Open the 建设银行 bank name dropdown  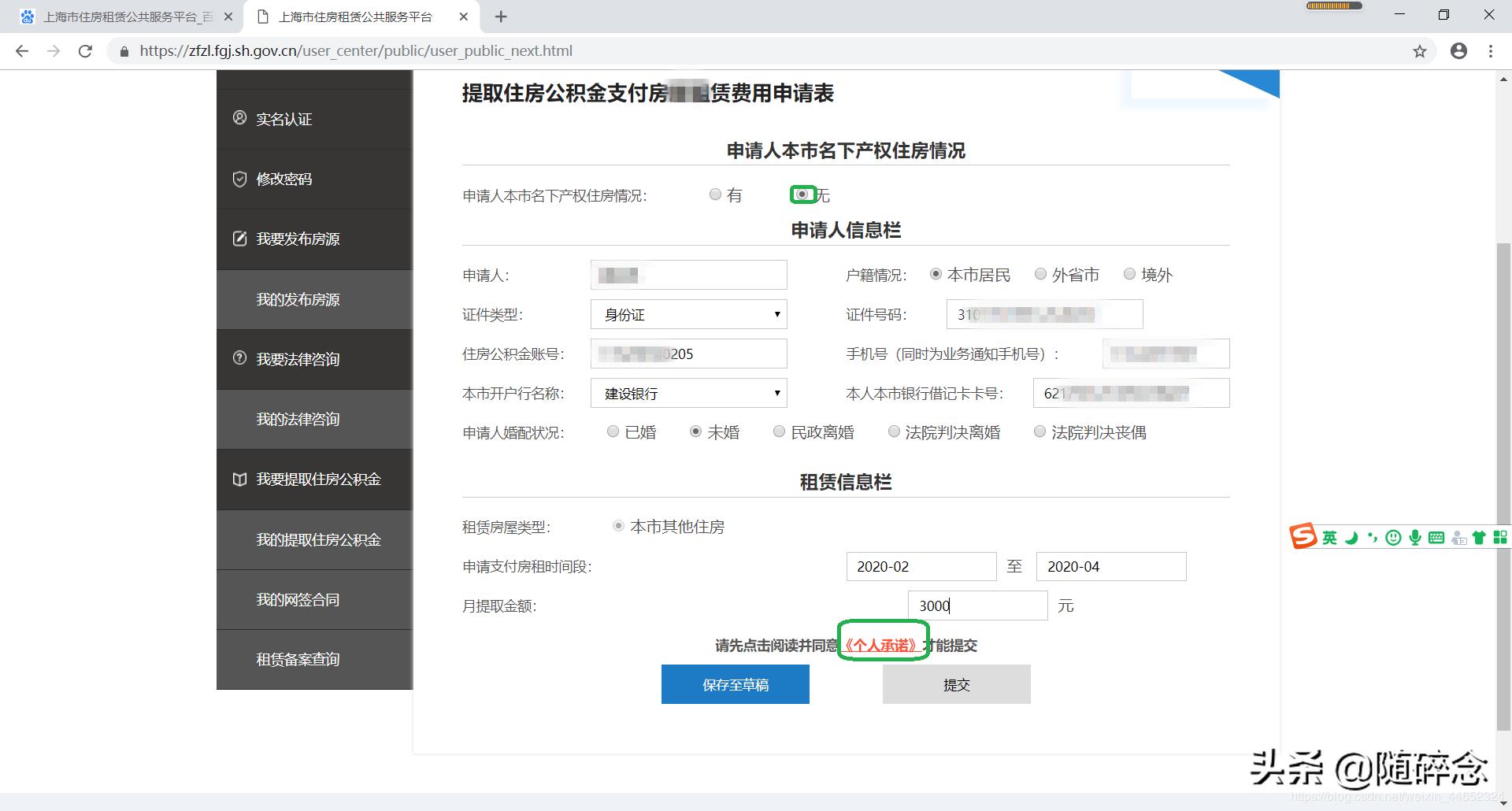[x=688, y=393]
